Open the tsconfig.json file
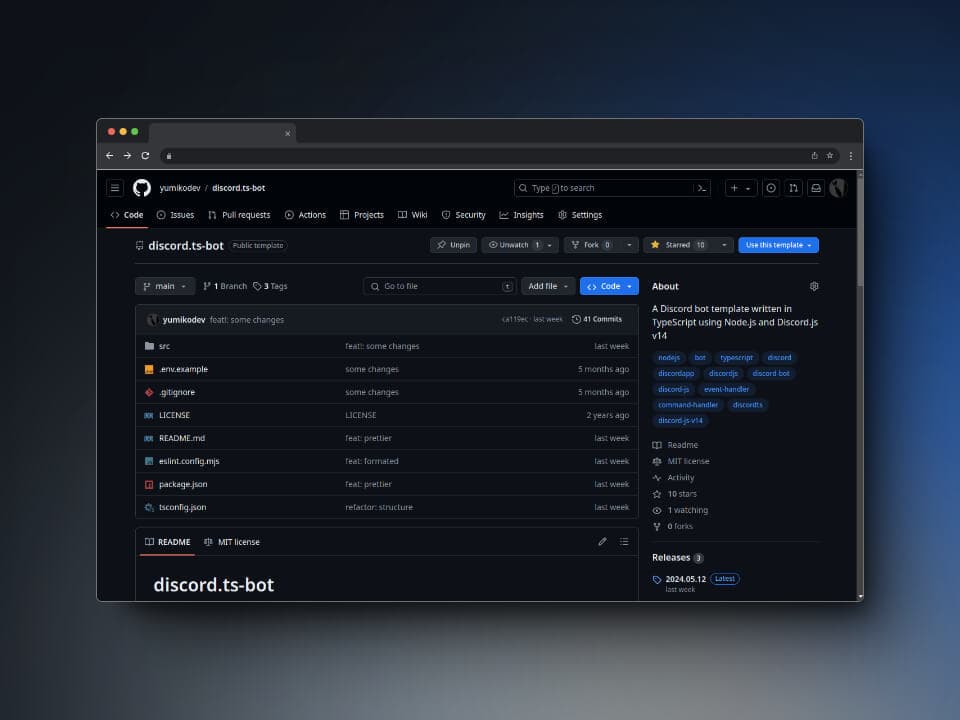 click(182, 507)
